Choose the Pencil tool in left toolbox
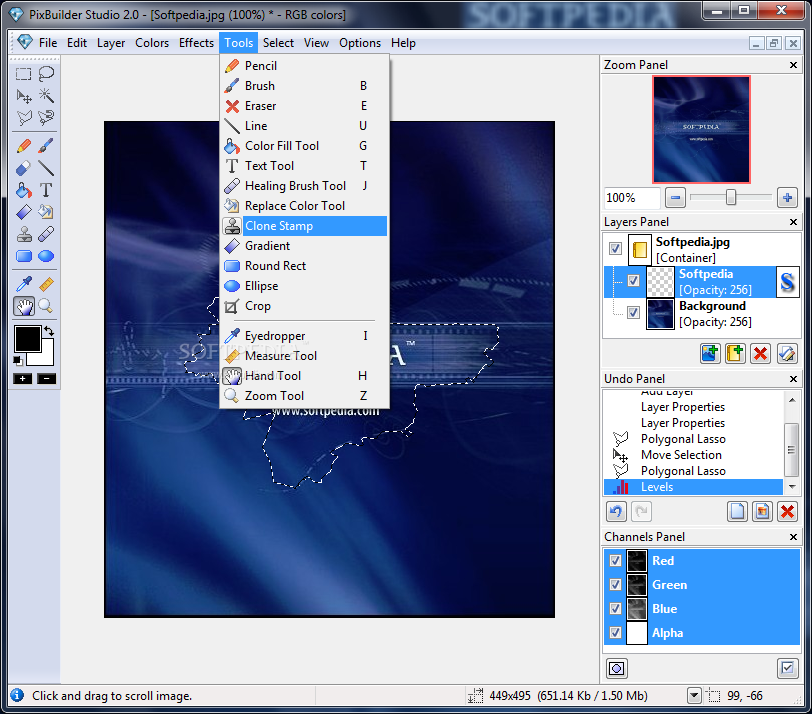This screenshot has height=714, width=812. (23, 146)
